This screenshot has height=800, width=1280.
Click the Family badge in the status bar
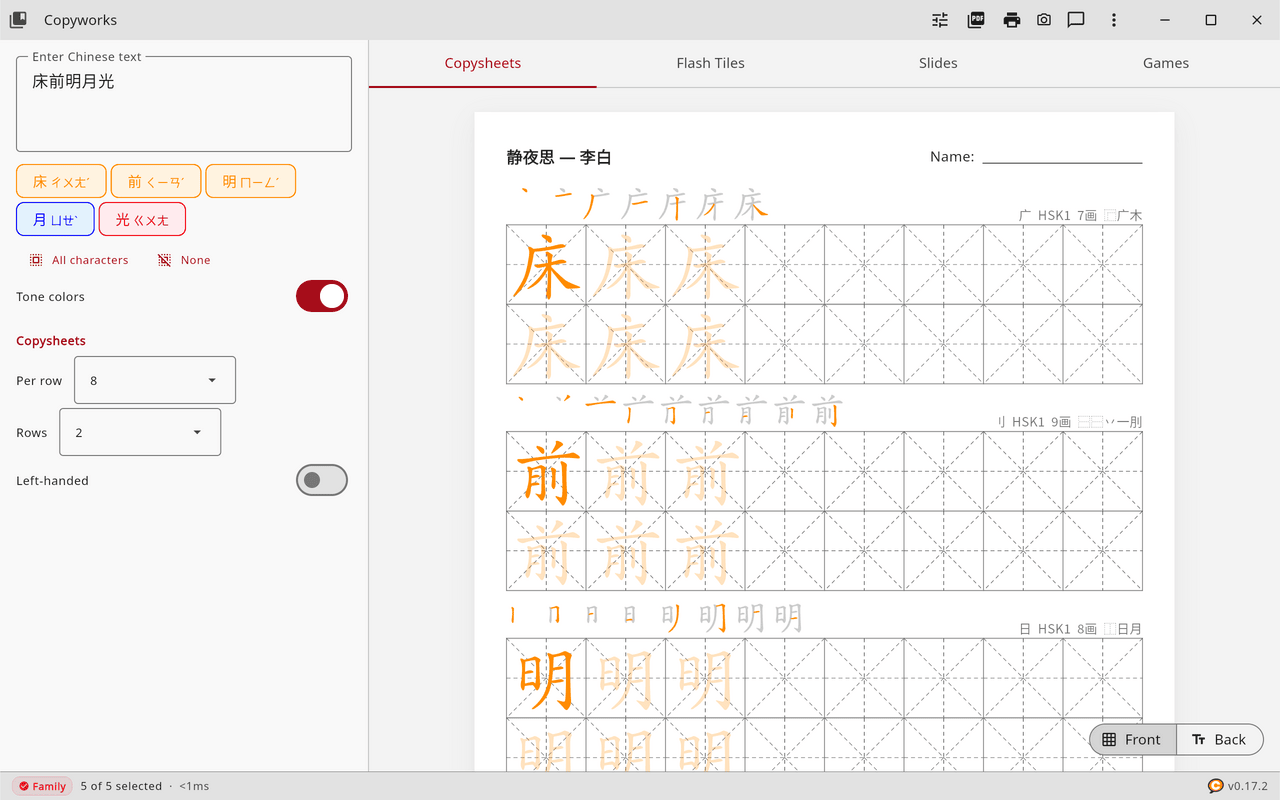click(x=42, y=786)
